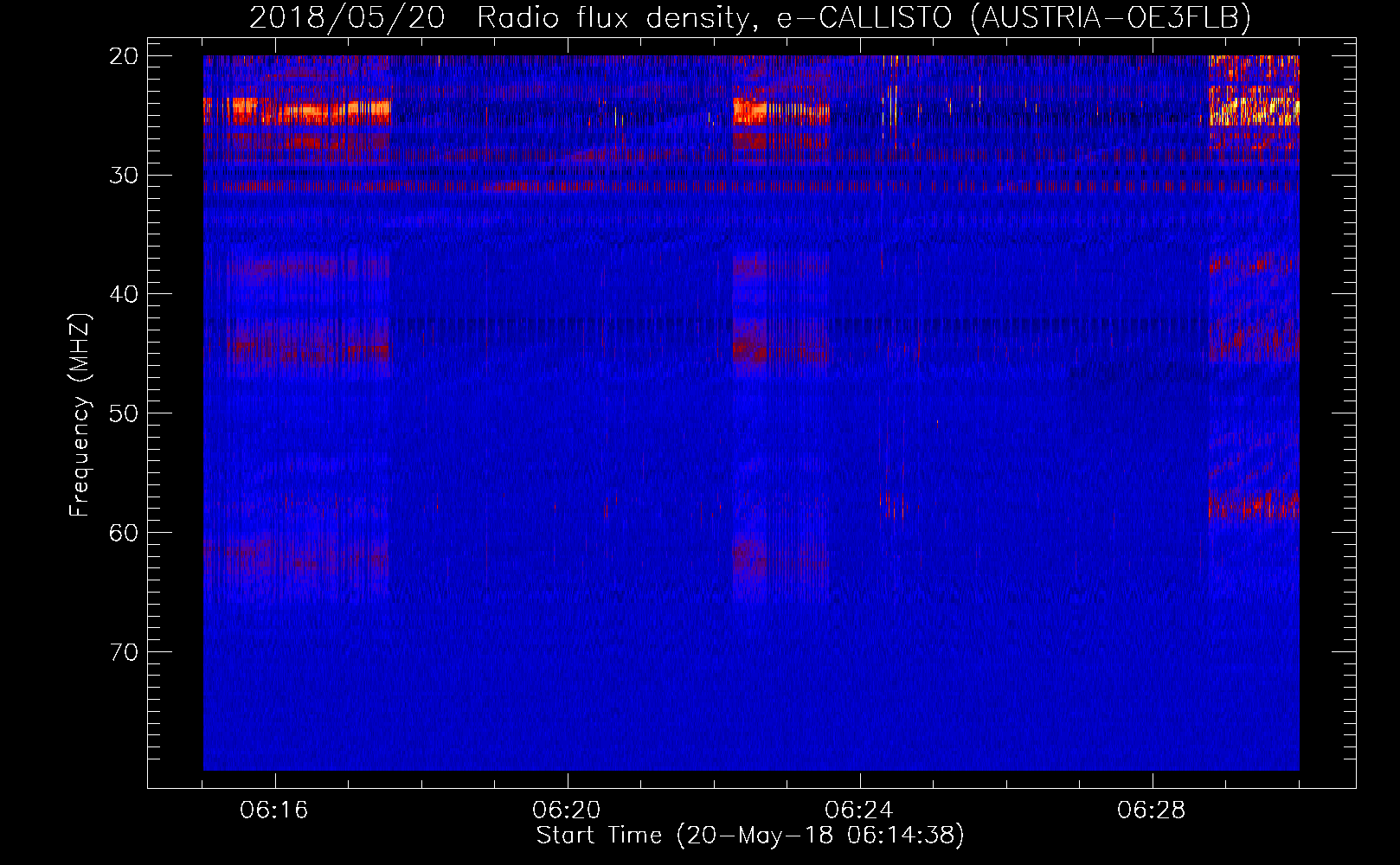Viewport: 1400px width, 865px height.
Task: Click the '06:24' time axis label
Action: 860,811
